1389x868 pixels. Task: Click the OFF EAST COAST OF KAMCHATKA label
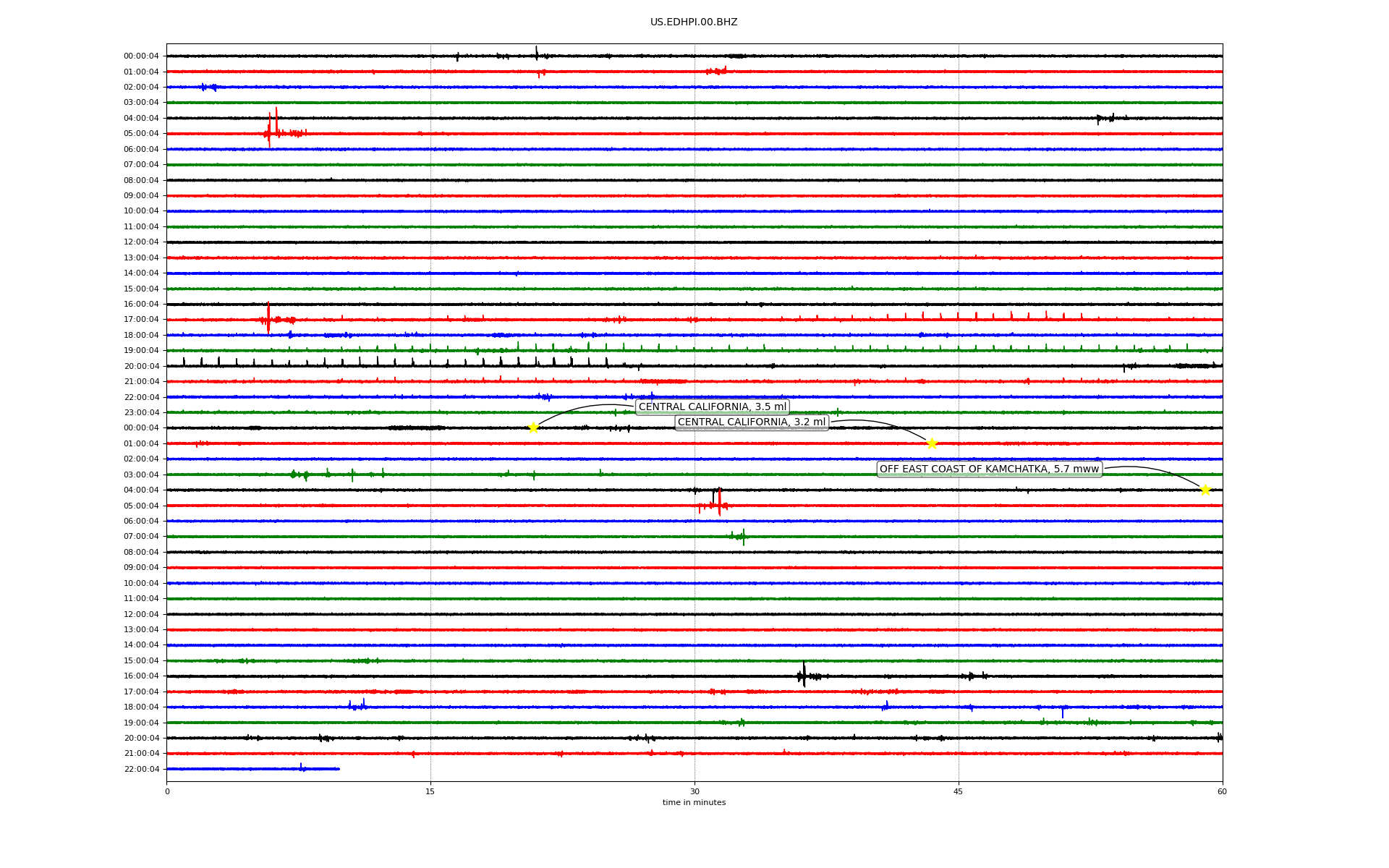pos(989,469)
